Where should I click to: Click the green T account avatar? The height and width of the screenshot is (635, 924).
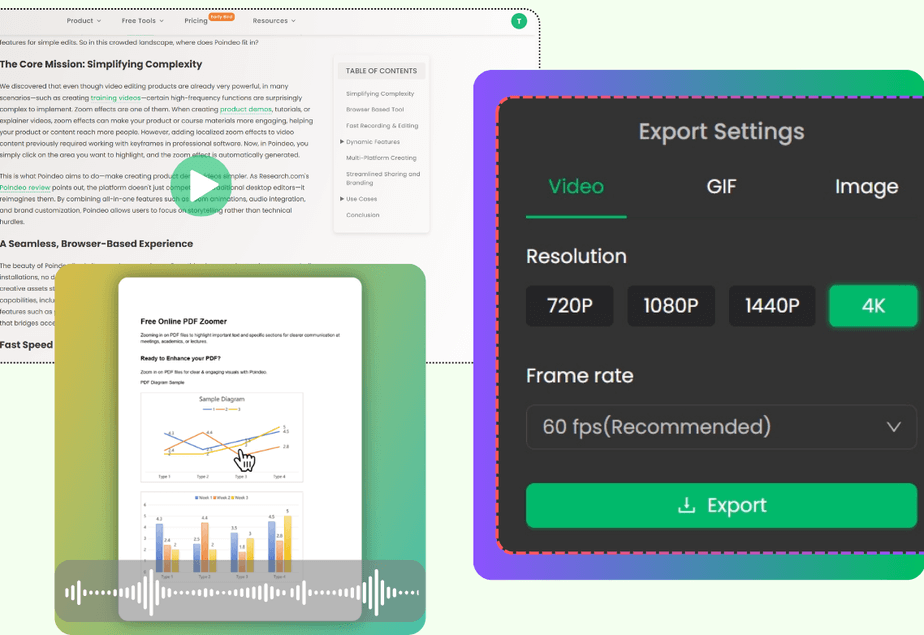[x=518, y=20]
